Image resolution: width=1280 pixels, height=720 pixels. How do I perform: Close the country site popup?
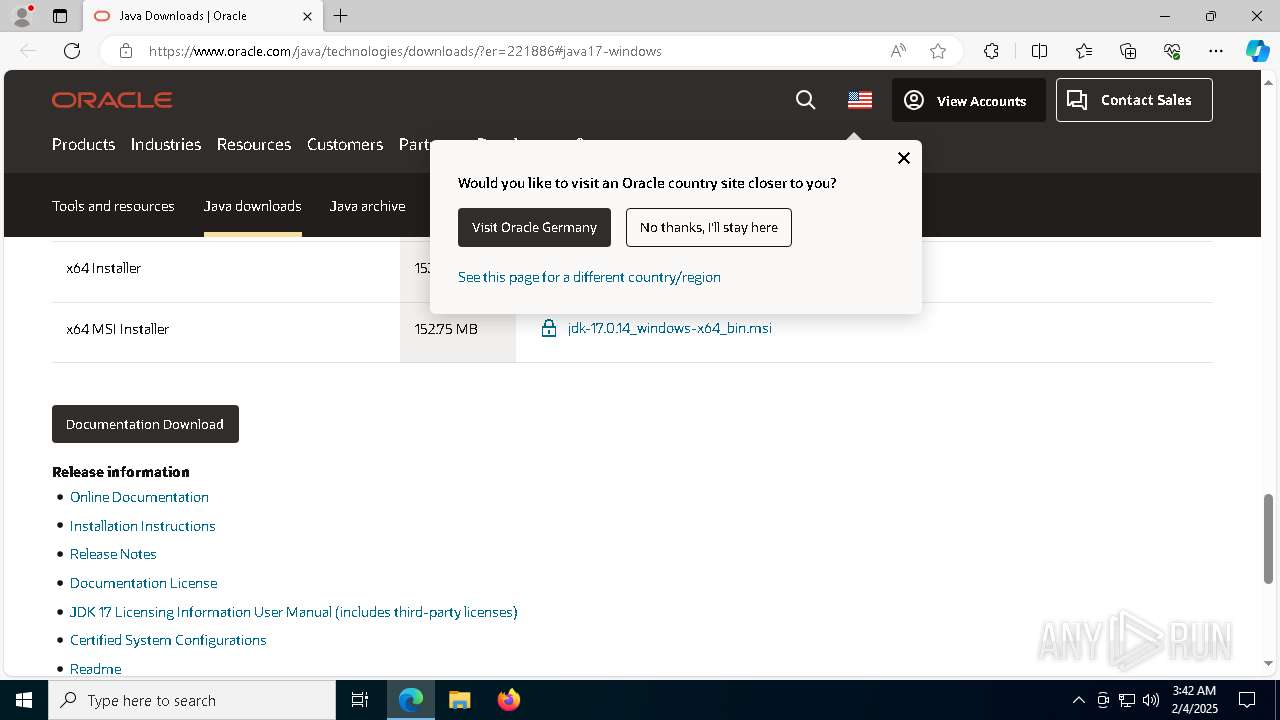coord(904,158)
